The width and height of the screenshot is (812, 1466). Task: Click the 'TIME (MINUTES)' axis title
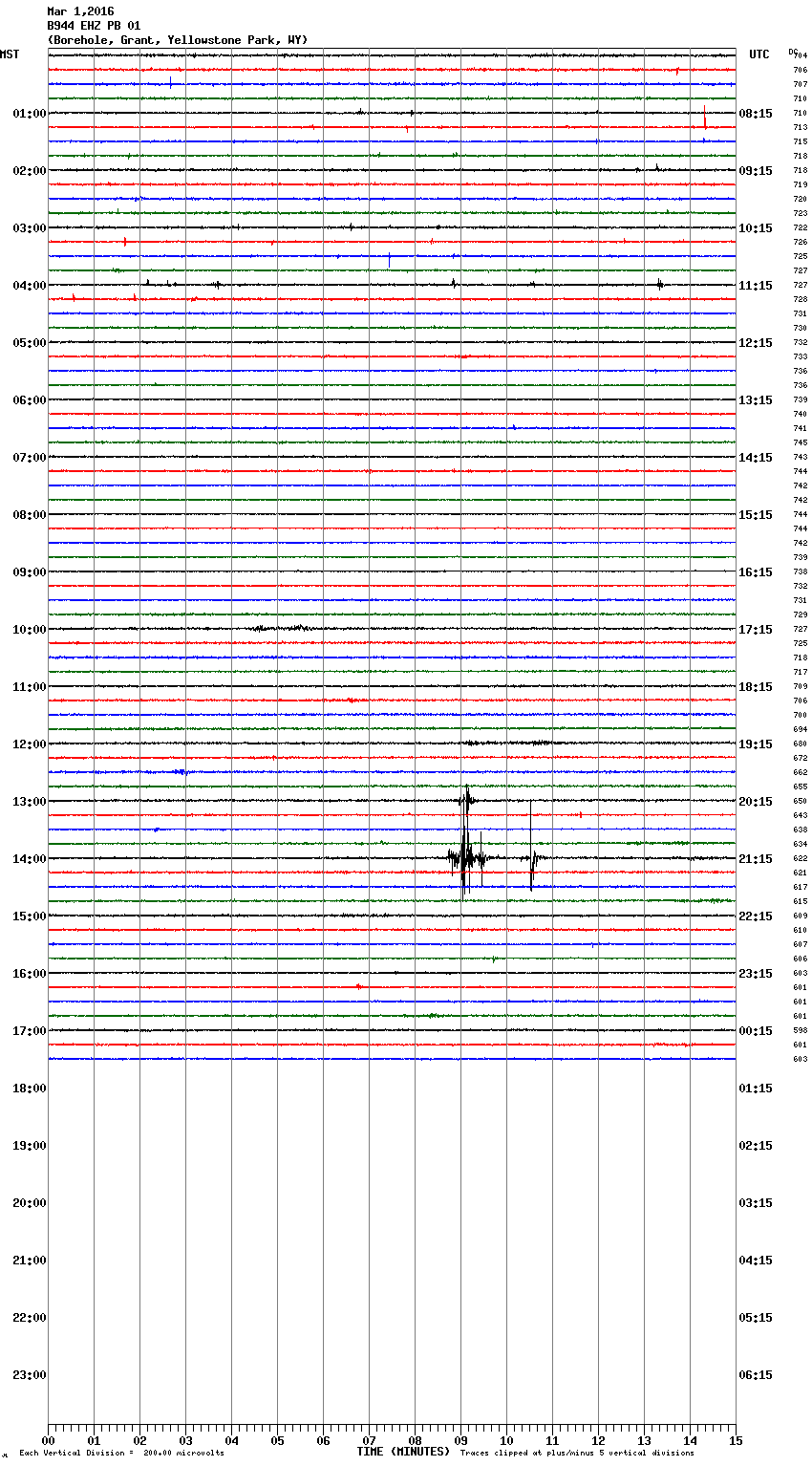coord(403,1452)
